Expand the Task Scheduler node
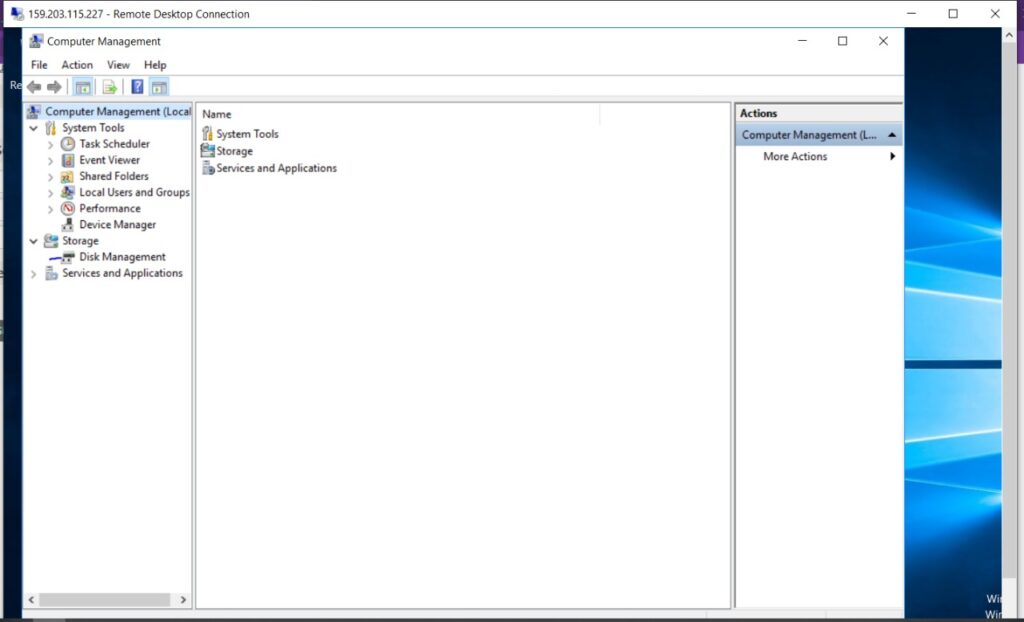 click(x=50, y=144)
